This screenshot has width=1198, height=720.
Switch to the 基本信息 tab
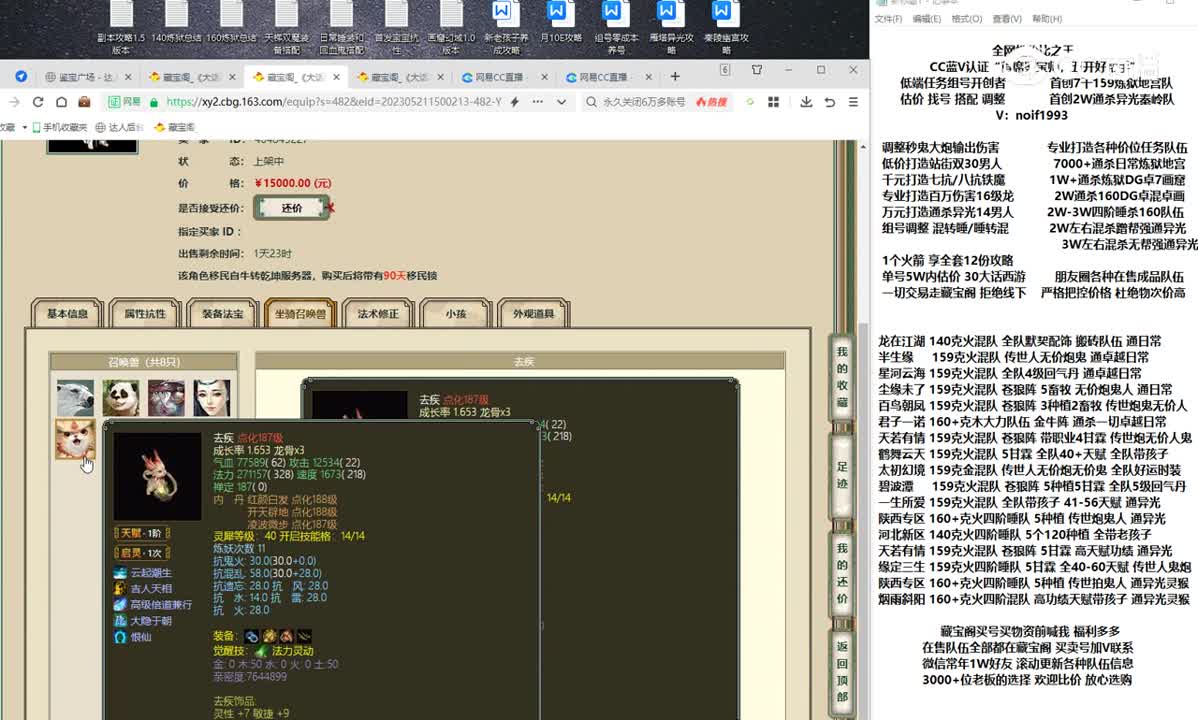(x=68, y=314)
